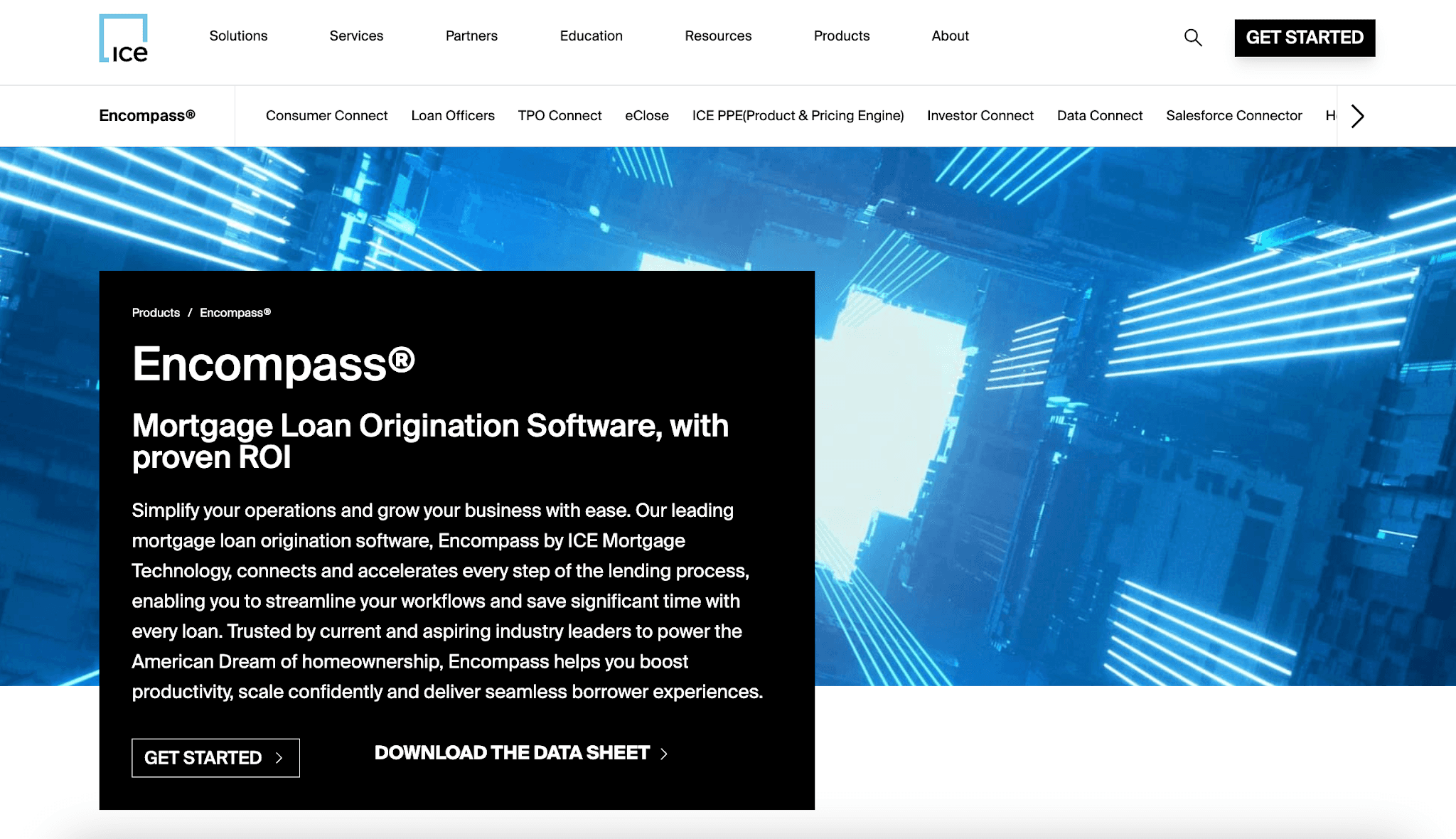This screenshot has height=839, width=1456.
Task: Click the Encompass® main heading
Action: (x=274, y=364)
